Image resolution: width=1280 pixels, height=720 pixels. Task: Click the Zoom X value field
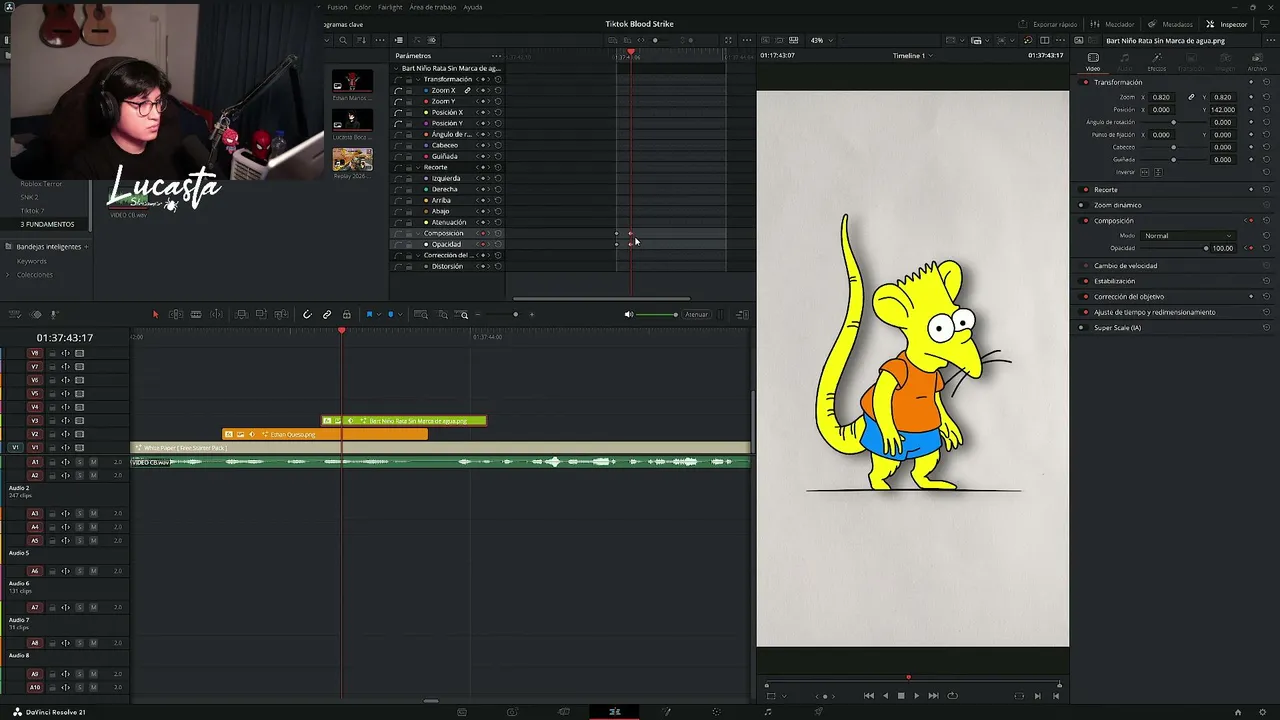(x=1161, y=97)
